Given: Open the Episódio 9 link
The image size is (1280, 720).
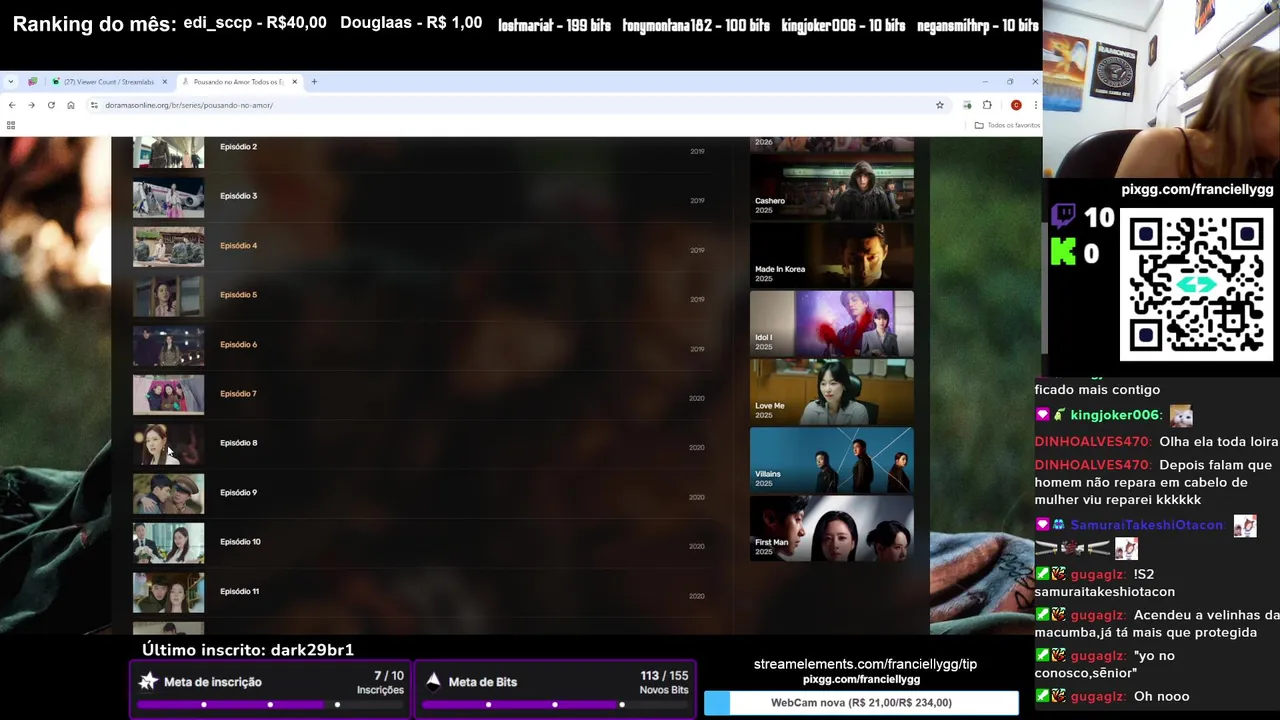Looking at the screenshot, I should coord(238,493).
